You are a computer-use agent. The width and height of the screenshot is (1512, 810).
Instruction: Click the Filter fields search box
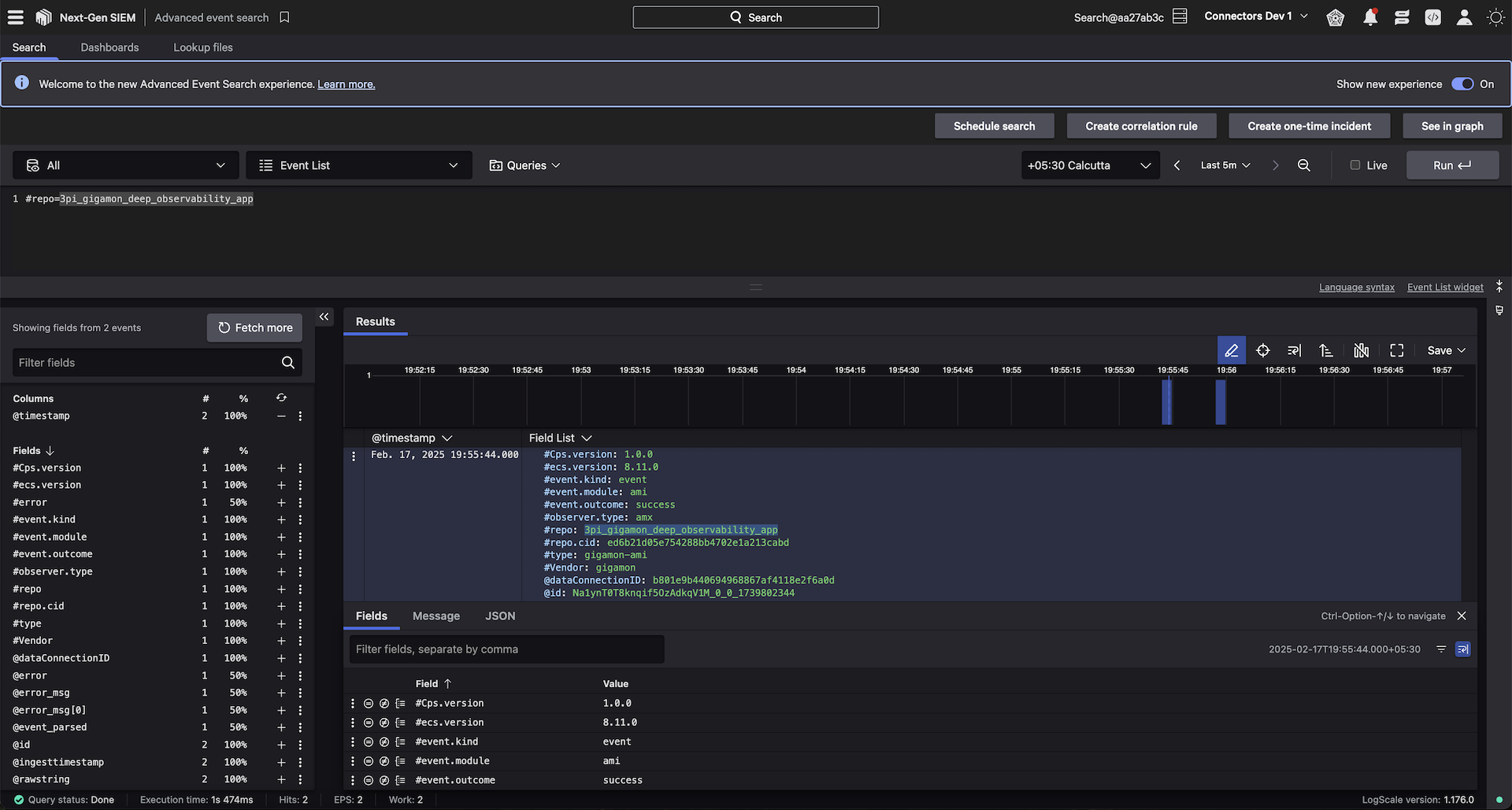146,362
